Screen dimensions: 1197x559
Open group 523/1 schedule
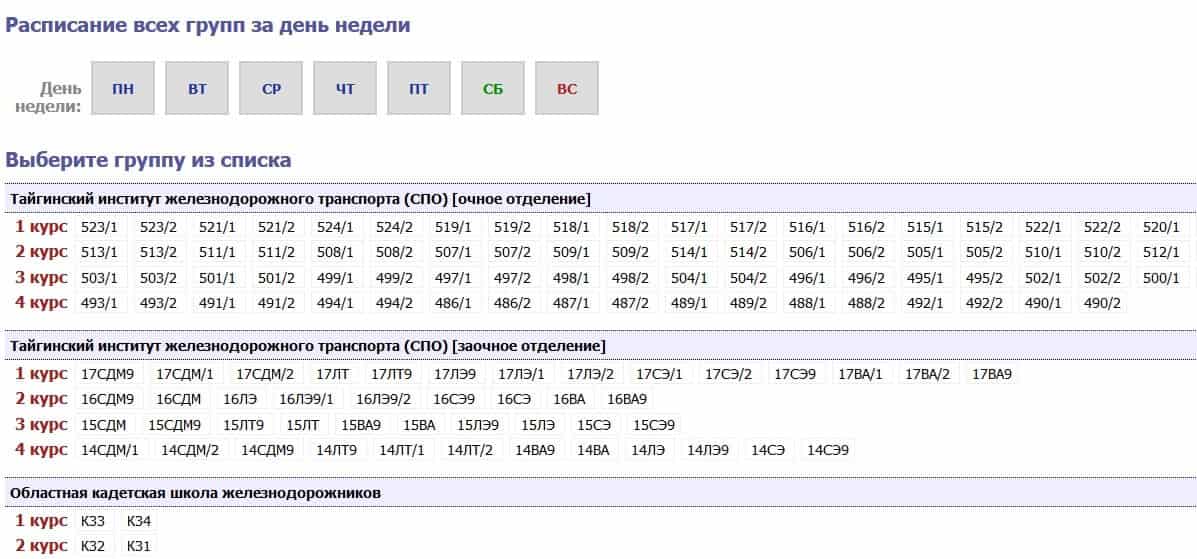(99, 227)
